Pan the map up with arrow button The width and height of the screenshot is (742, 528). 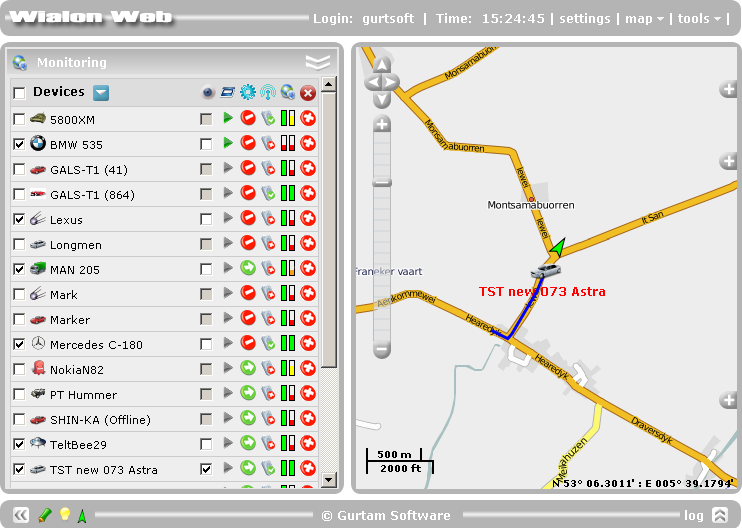(382, 65)
